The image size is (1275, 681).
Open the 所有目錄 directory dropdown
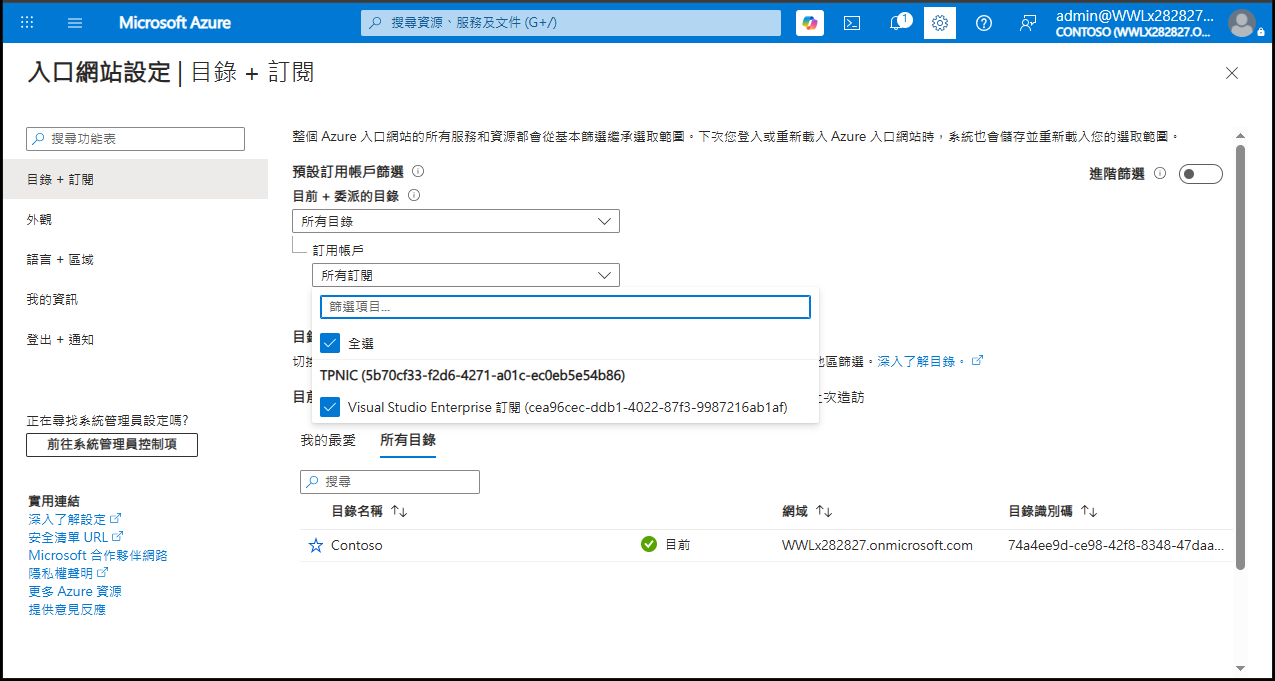point(456,221)
